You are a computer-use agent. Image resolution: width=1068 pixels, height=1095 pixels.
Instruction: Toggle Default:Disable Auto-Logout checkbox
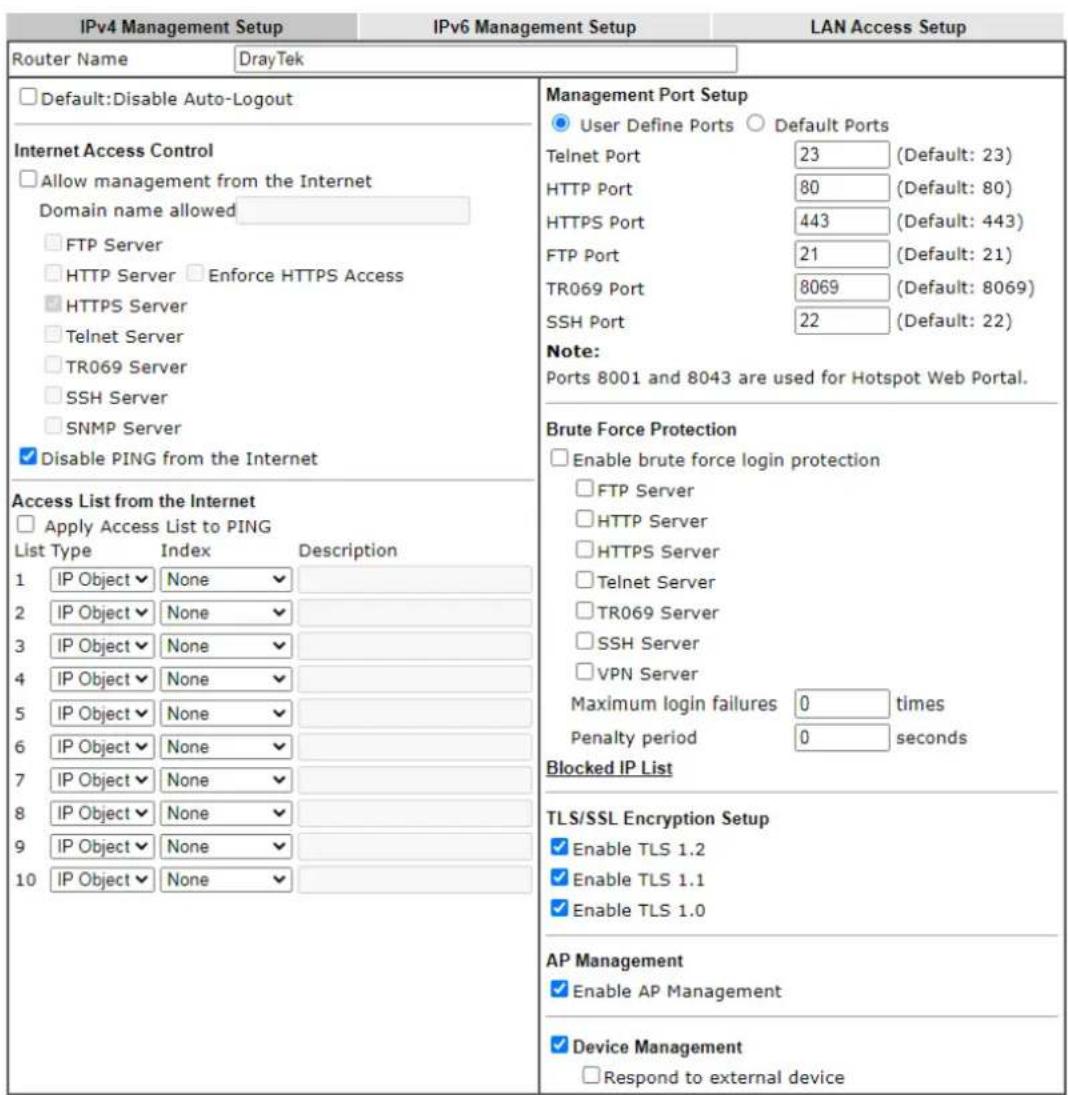(x=28, y=96)
